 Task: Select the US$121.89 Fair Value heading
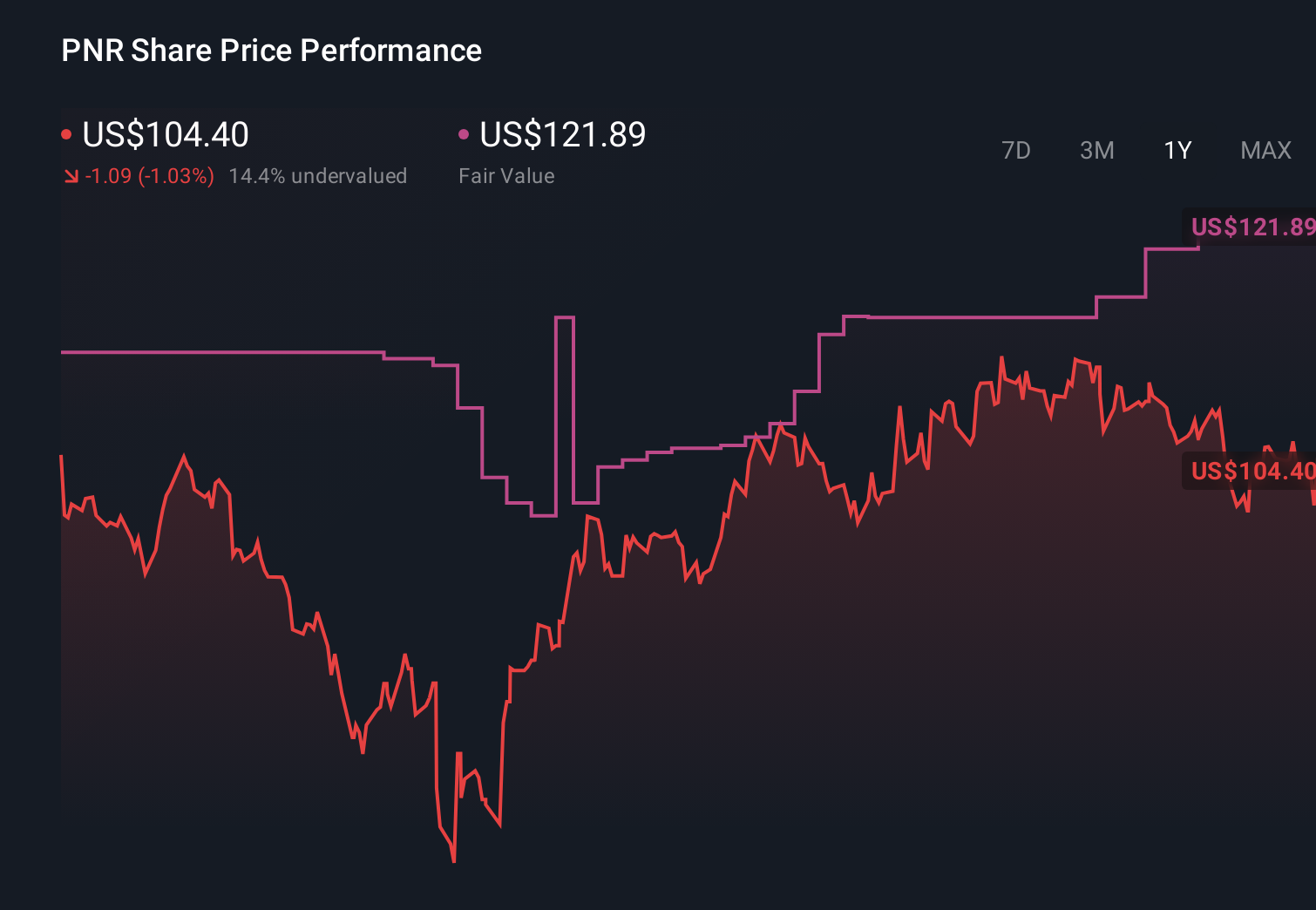[x=563, y=135]
